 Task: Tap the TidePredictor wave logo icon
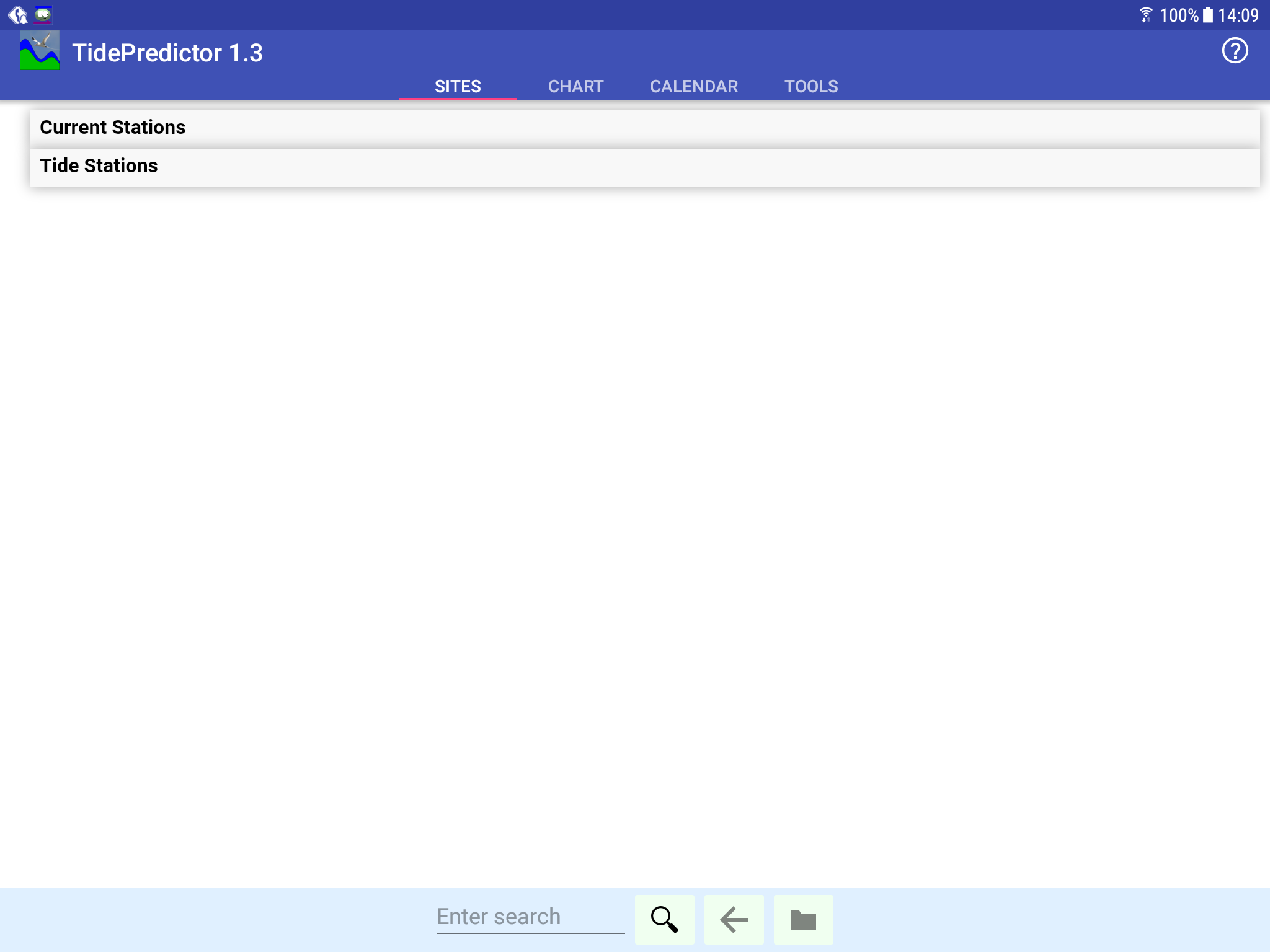[x=40, y=51]
